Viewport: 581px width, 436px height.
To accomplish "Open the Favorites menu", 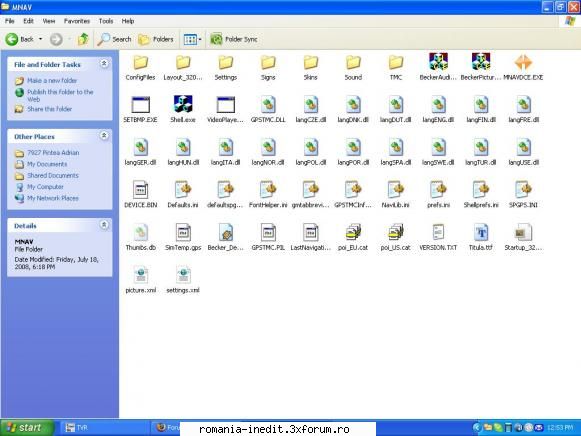I will [77, 21].
